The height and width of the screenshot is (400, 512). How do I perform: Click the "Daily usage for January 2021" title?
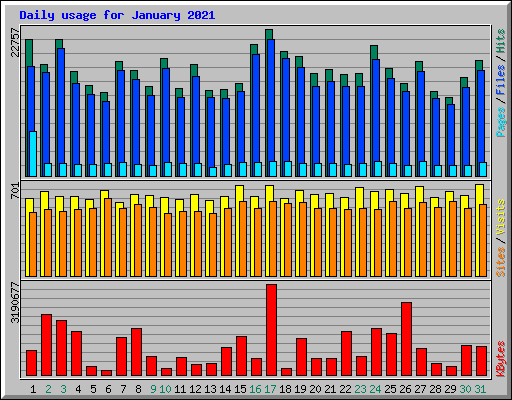pyautogui.click(x=117, y=15)
